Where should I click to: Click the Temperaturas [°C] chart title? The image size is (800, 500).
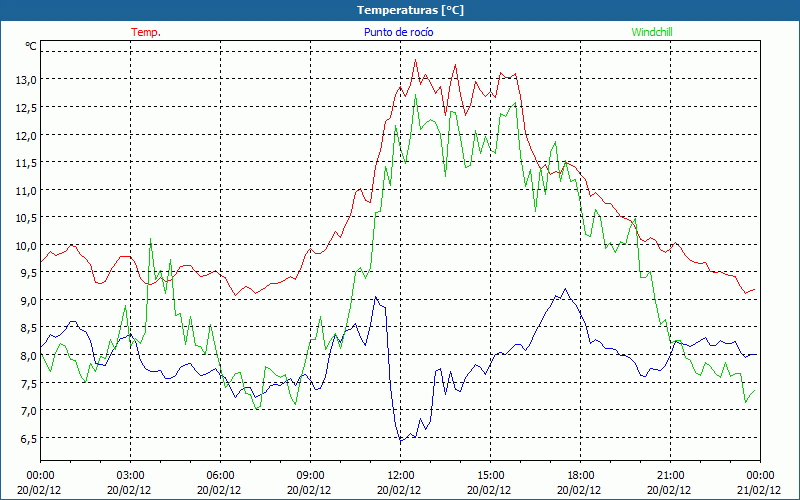(x=410, y=10)
